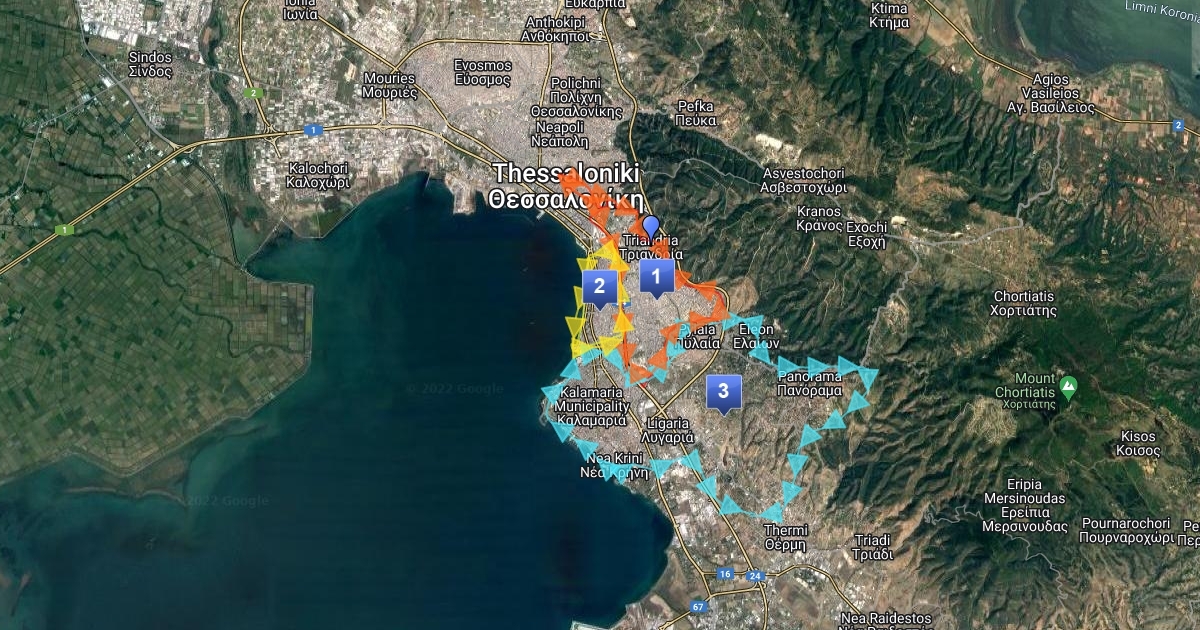The width and height of the screenshot is (1200, 630).
Task: Click the Thermi town label
Action: click(785, 535)
